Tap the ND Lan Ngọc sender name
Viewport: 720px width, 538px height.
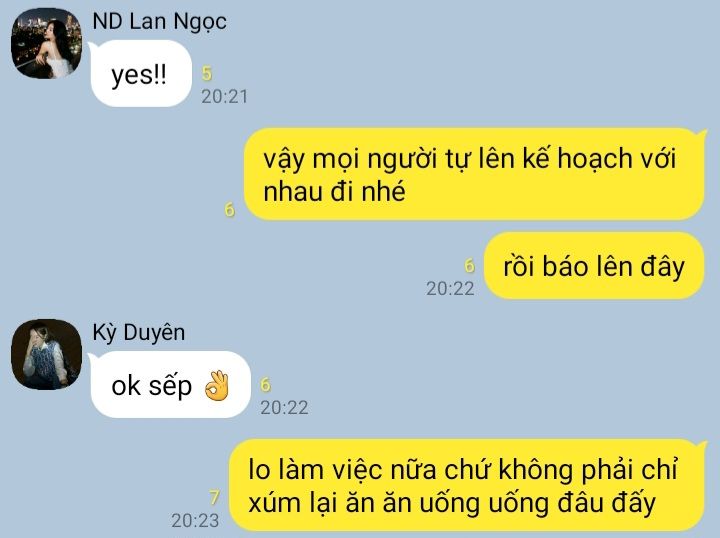(x=159, y=22)
